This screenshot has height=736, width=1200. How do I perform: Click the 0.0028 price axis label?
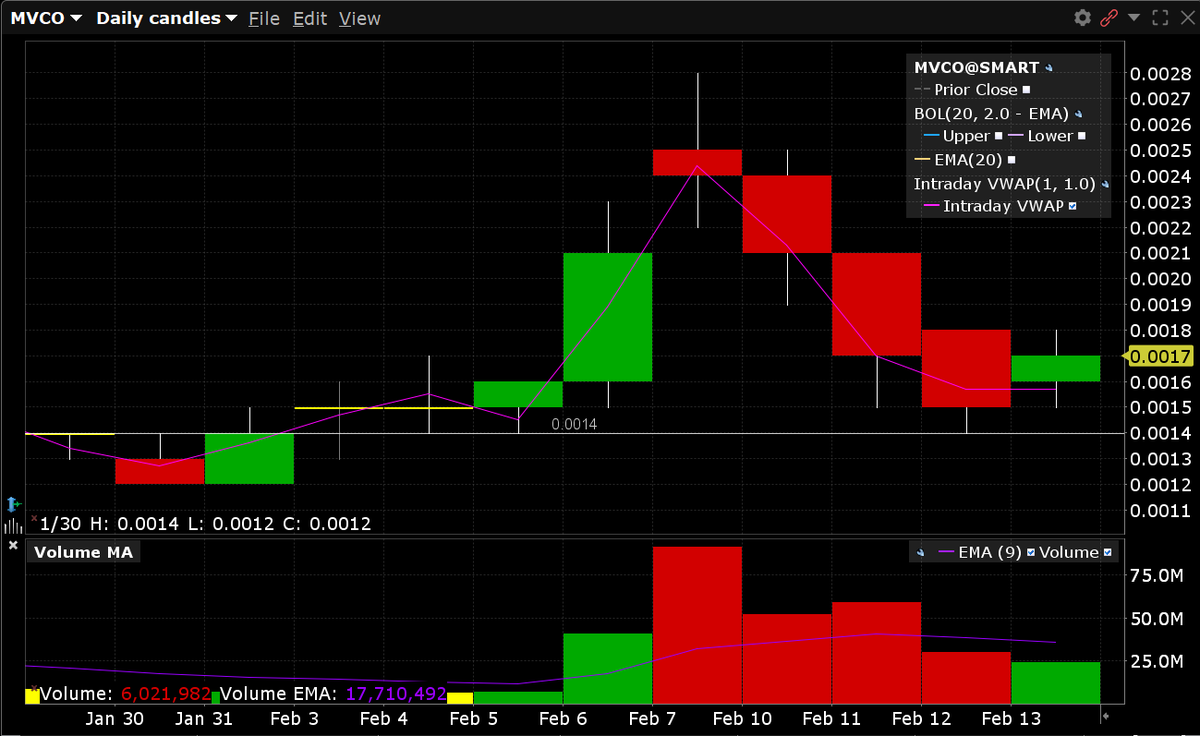pos(1159,74)
